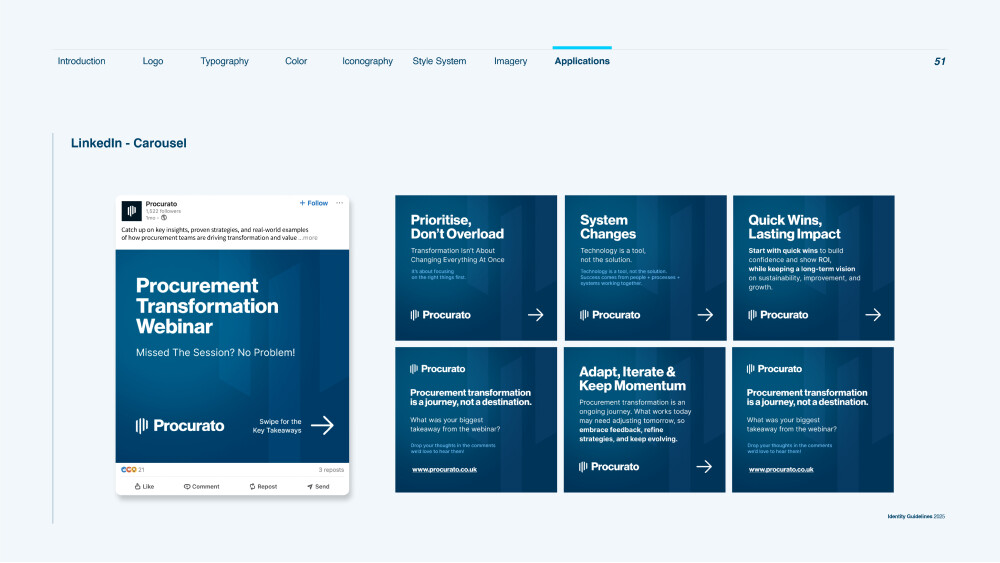Click the reaction emojis count
The width and height of the screenshot is (1000, 563).
pos(133,470)
